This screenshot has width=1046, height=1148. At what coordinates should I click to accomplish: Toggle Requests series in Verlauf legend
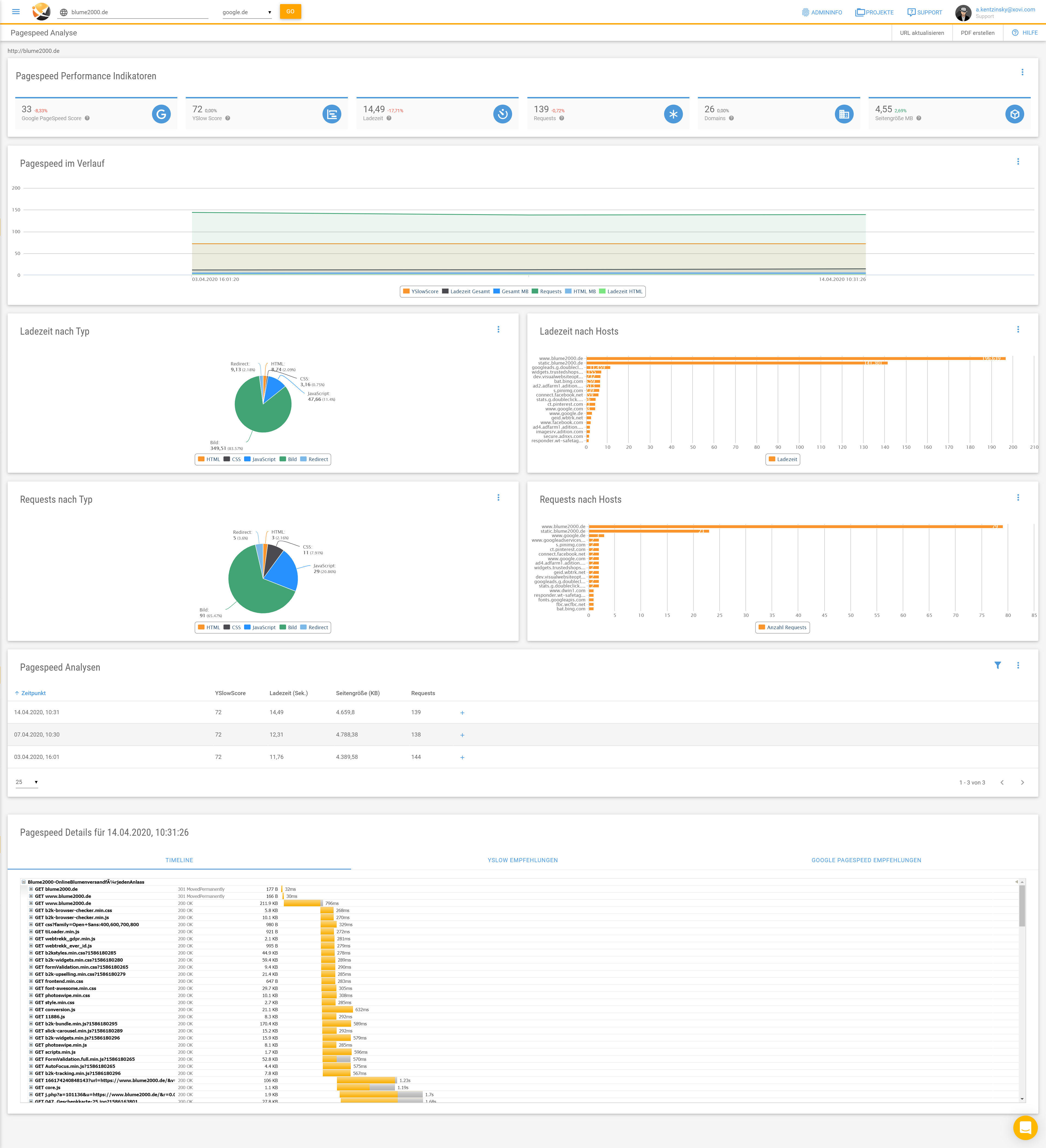click(546, 292)
